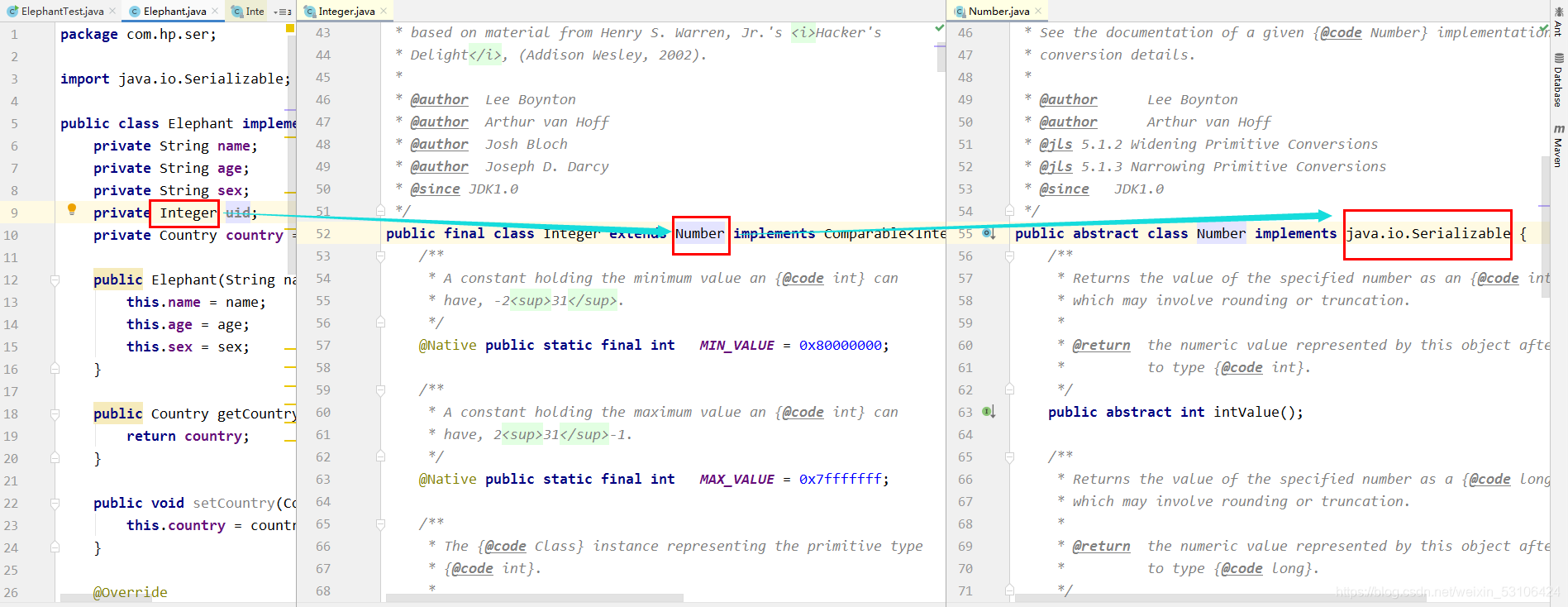The image size is (1568, 607).
Task: Collapse the intValue javadoc fold at line 56
Action: tap(1009, 256)
